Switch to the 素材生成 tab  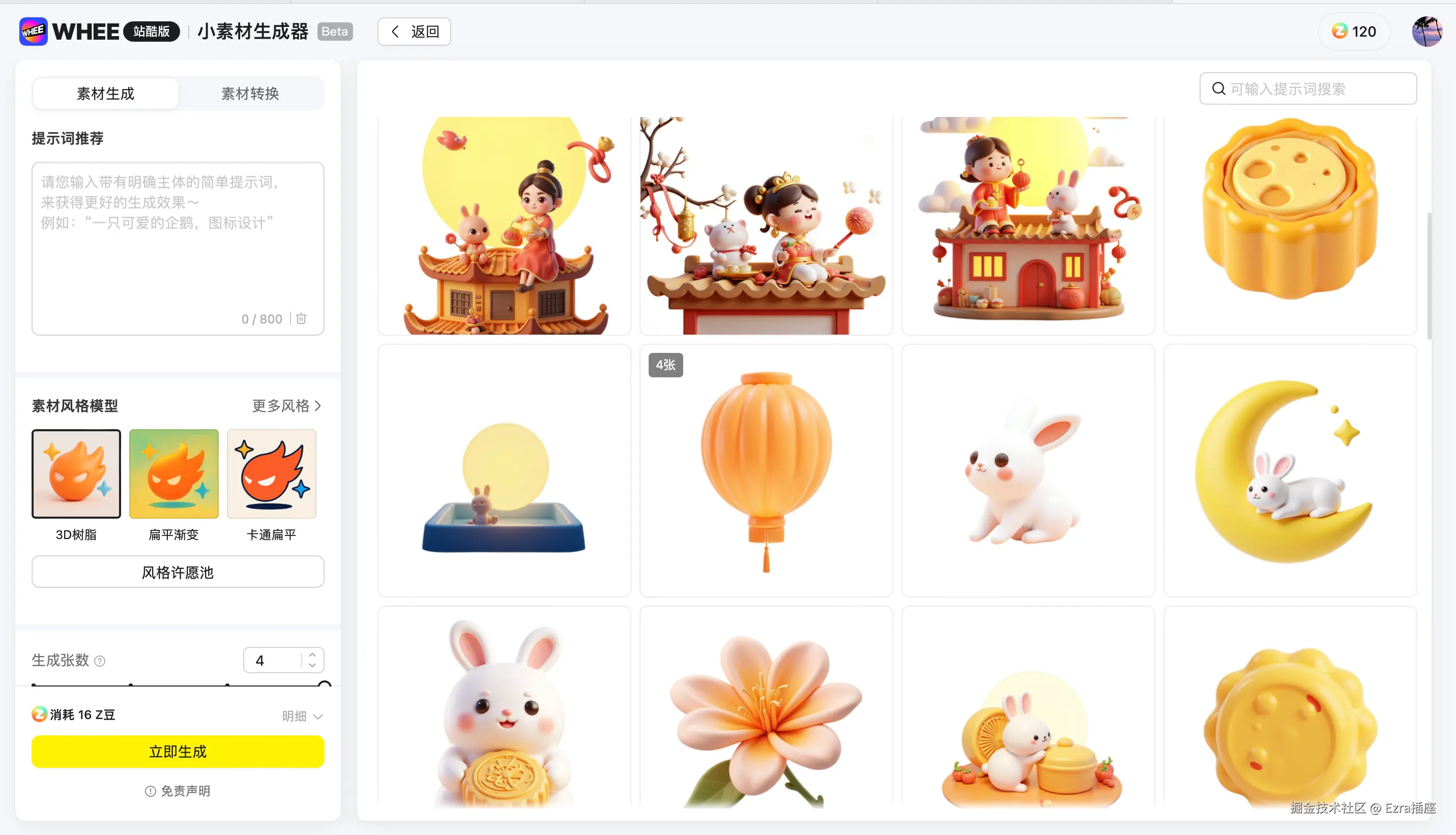[x=105, y=94]
